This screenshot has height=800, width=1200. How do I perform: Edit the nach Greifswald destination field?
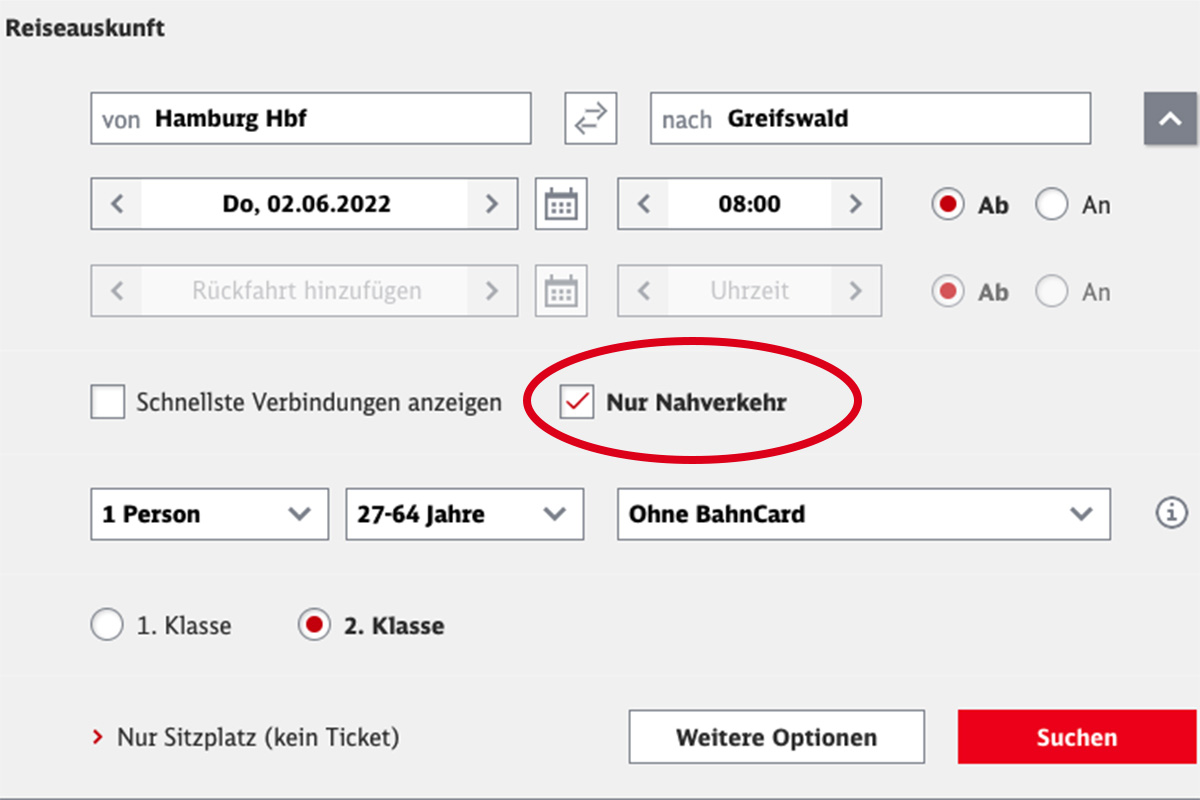tap(870, 118)
